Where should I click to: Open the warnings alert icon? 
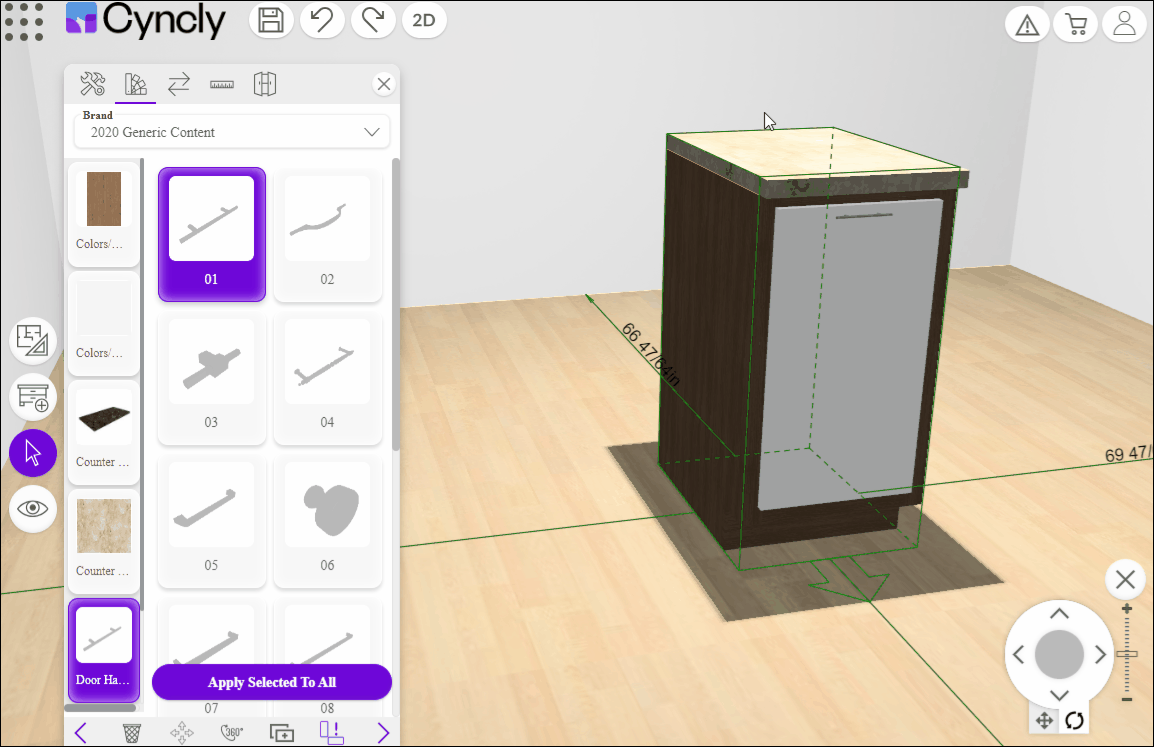(x=1027, y=24)
